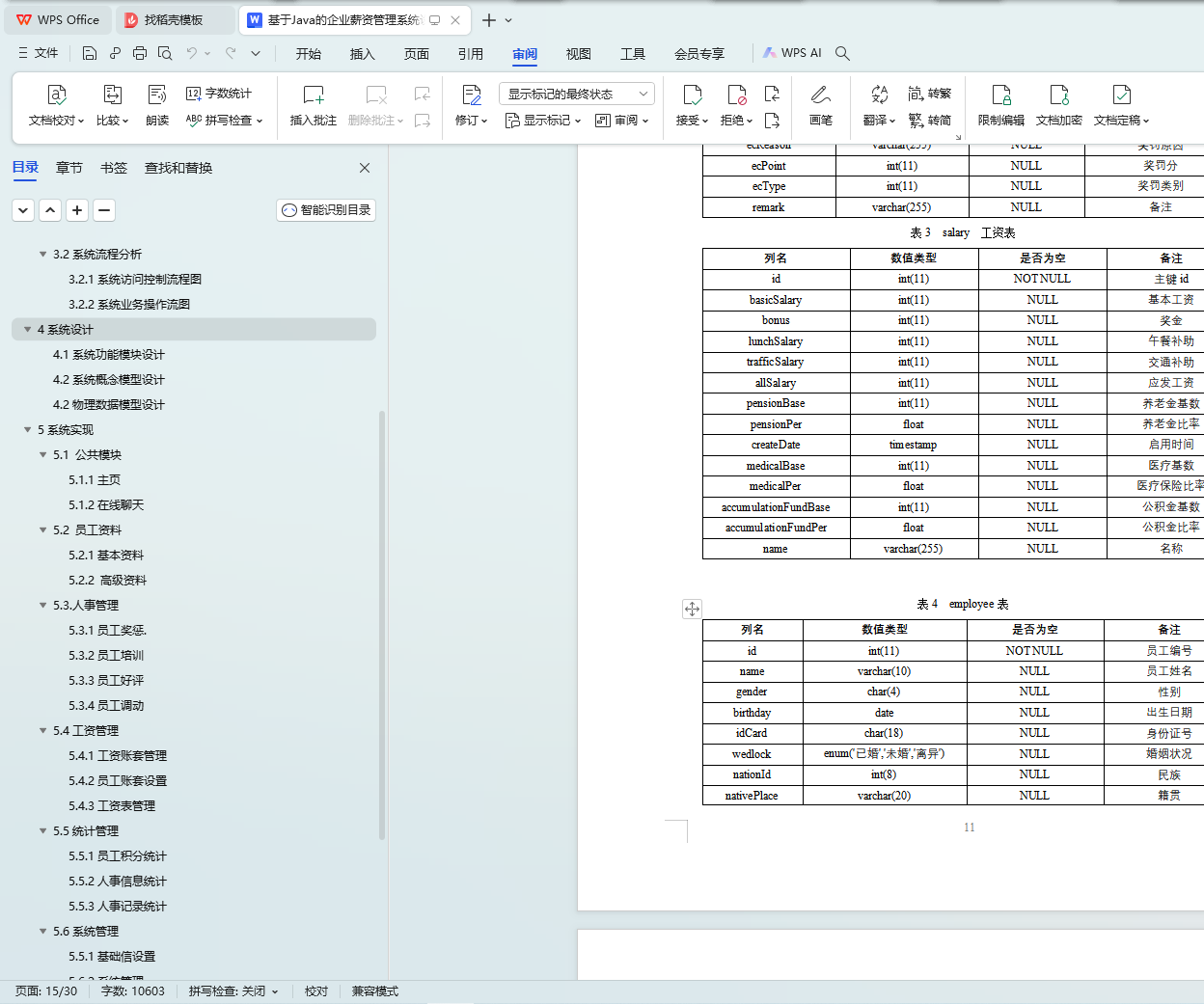
Task: Click the undo arrow icon
Action: (192, 53)
